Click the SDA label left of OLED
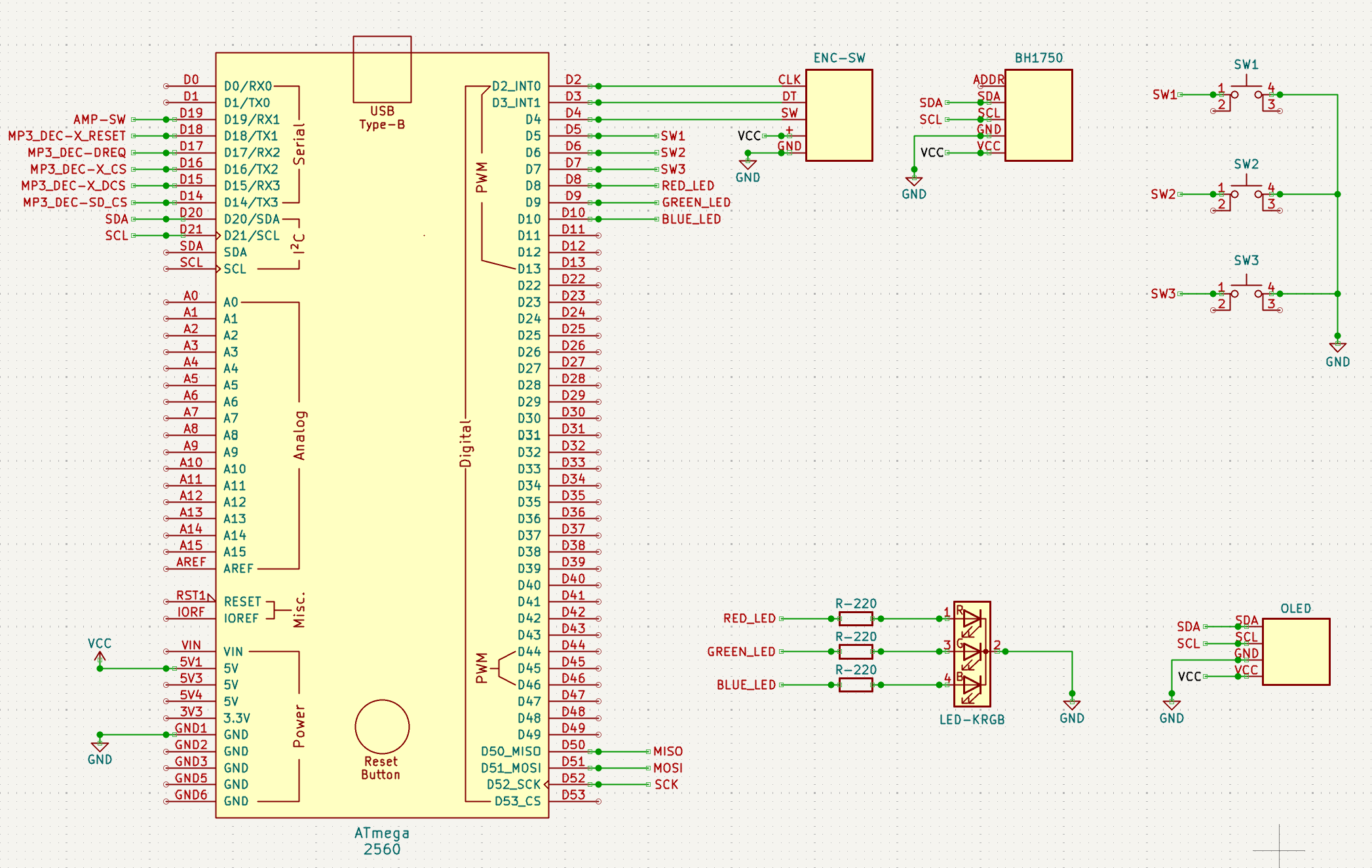This screenshot has height=868, width=1372. point(1188,626)
